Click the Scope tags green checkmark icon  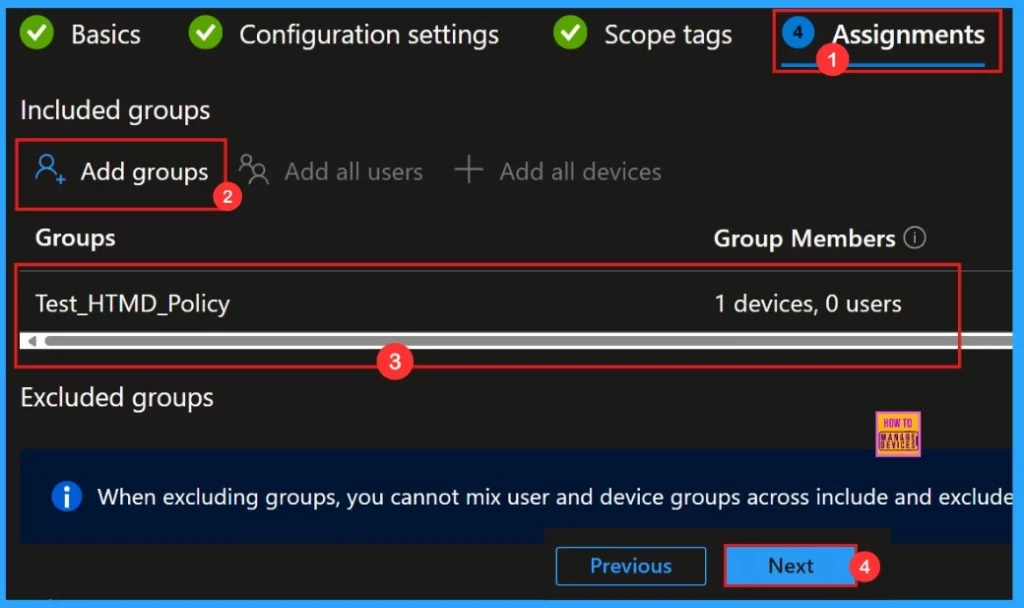coord(569,33)
